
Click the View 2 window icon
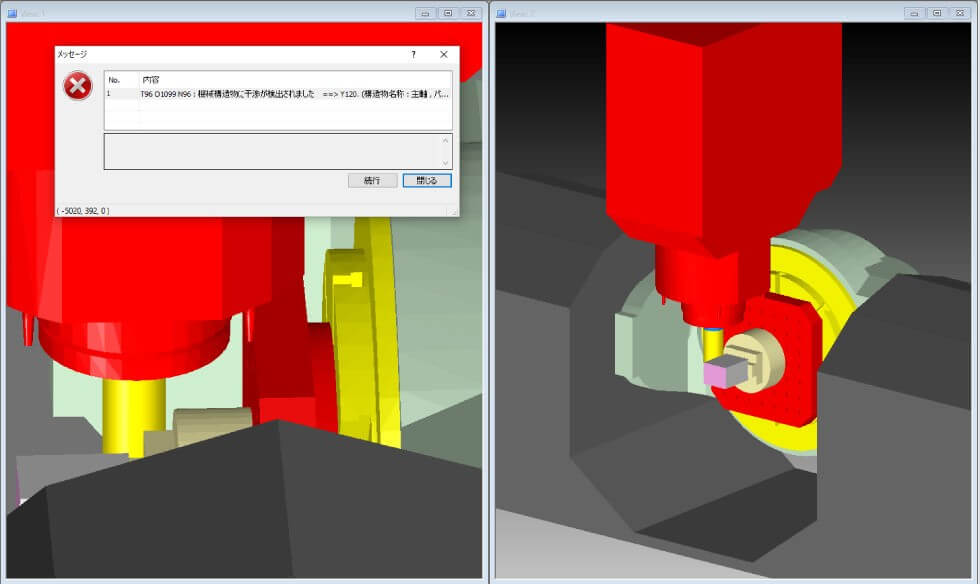(x=502, y=13)
